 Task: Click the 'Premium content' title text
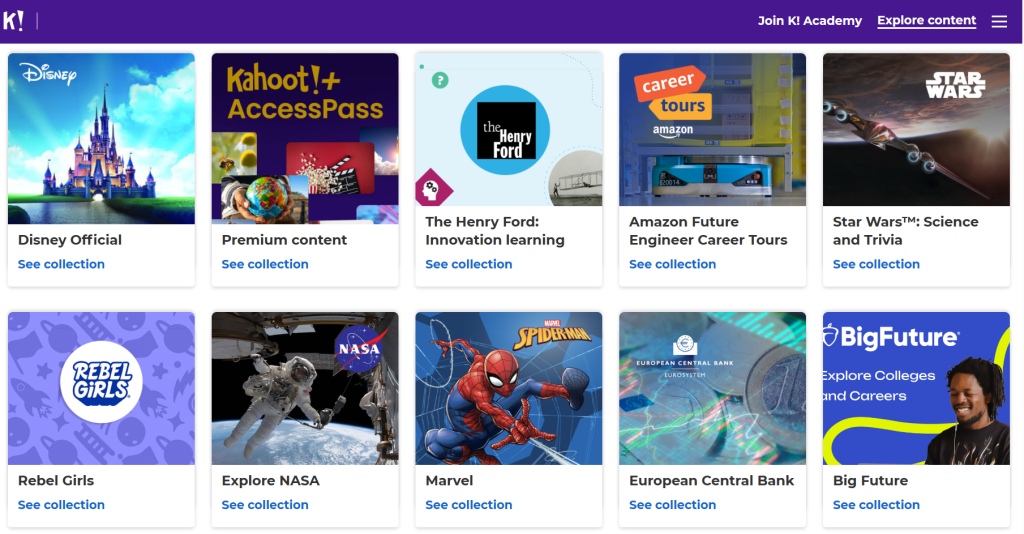pyautogui.click(x=284, y=240)
